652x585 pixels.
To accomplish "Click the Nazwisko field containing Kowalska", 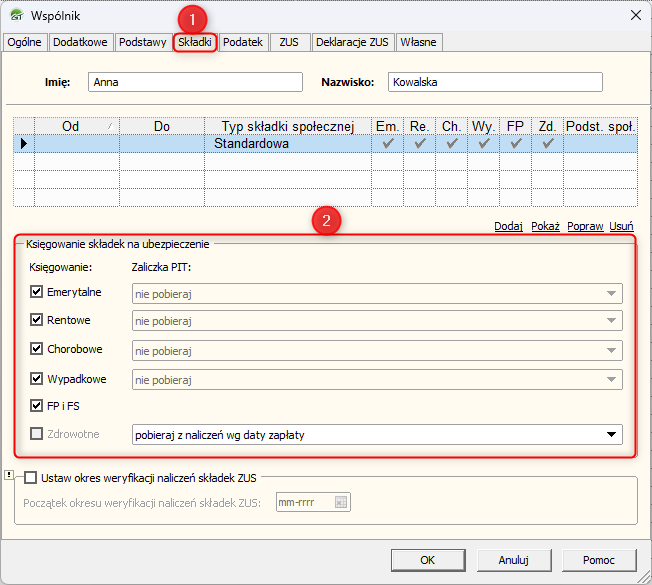I will [495, 83].
